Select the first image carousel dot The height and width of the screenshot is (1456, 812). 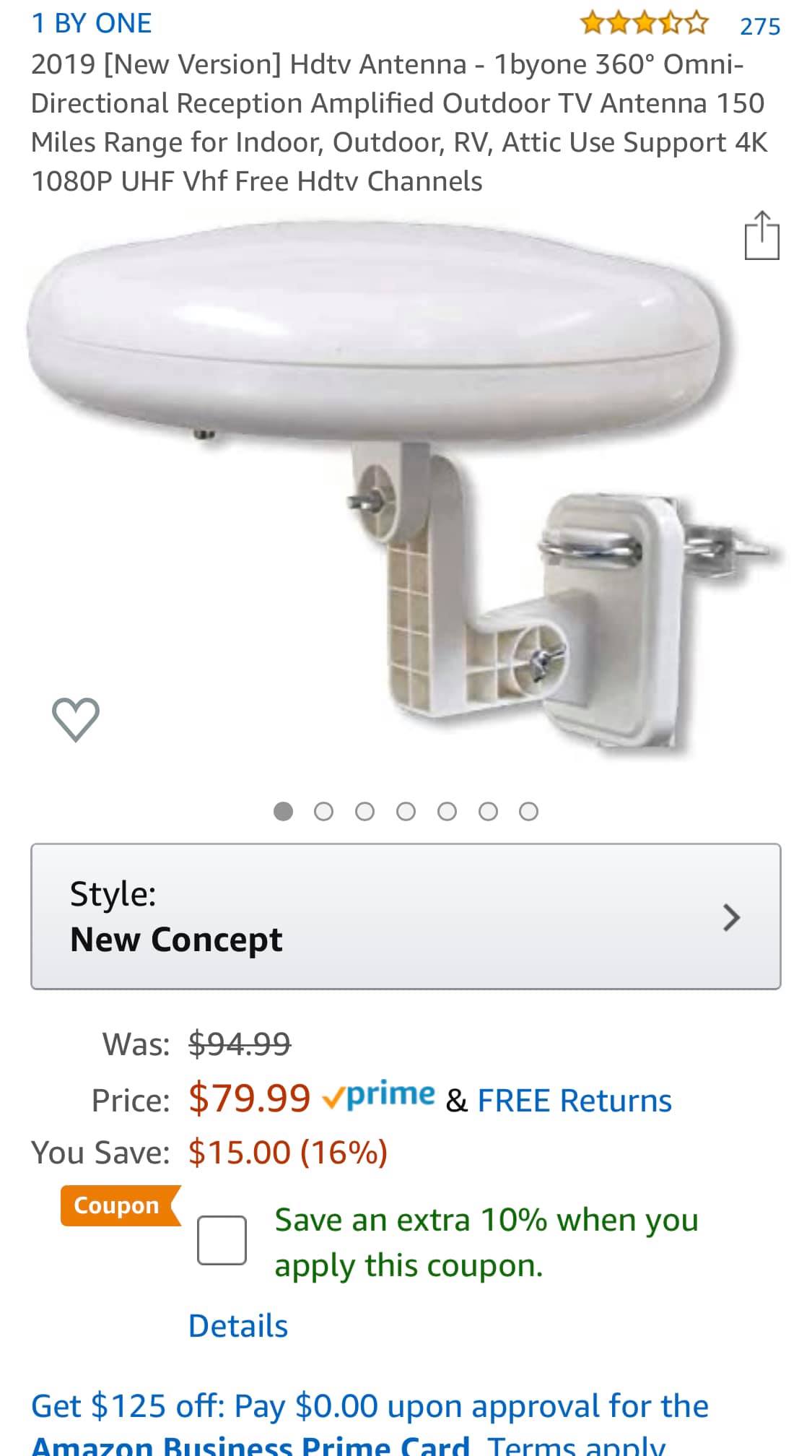click(x=284, y=812)
